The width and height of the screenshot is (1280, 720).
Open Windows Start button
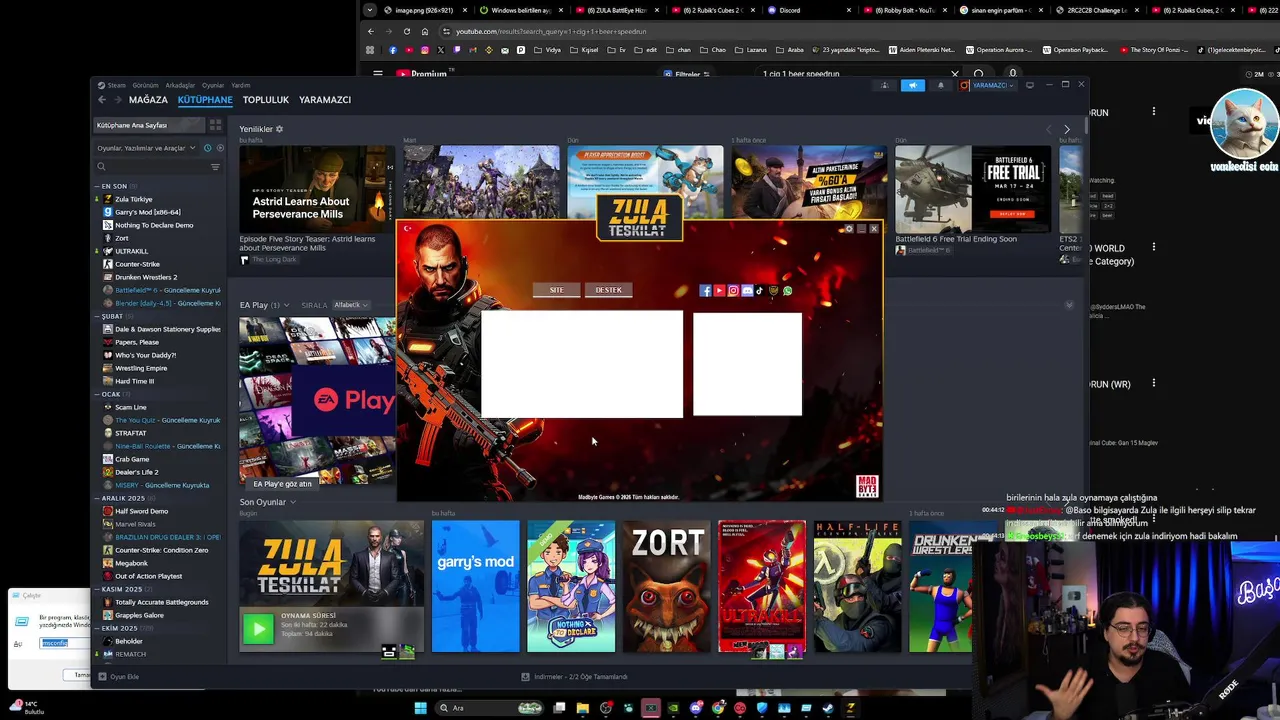[x=420, y=708]
